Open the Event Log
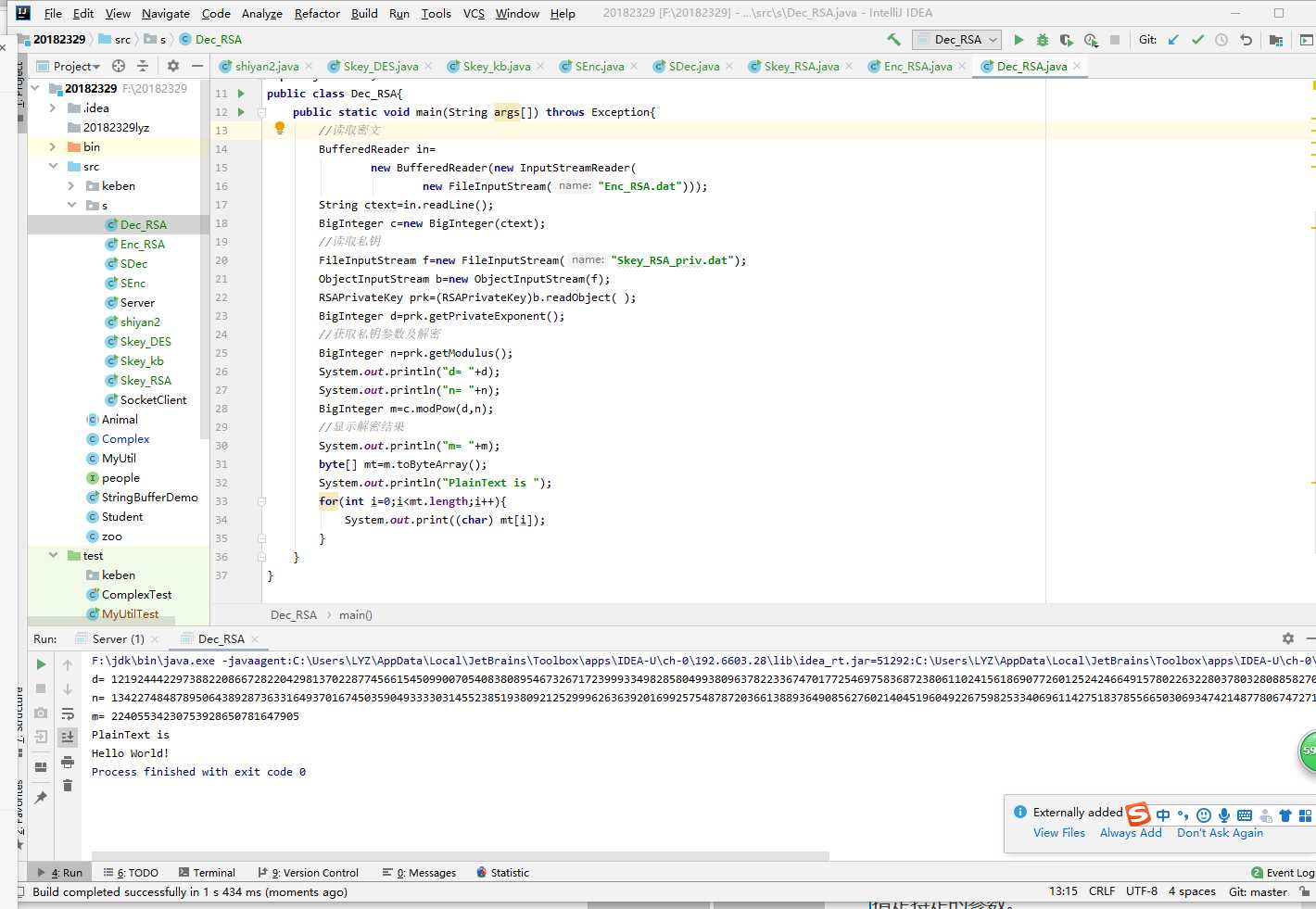 tap(1283, 873)
